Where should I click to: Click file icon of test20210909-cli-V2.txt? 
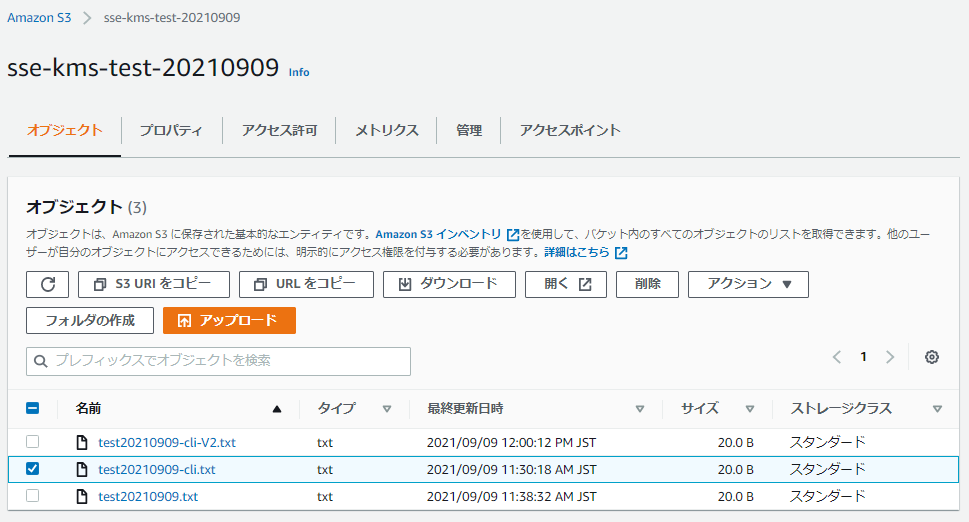coord(82,442)
